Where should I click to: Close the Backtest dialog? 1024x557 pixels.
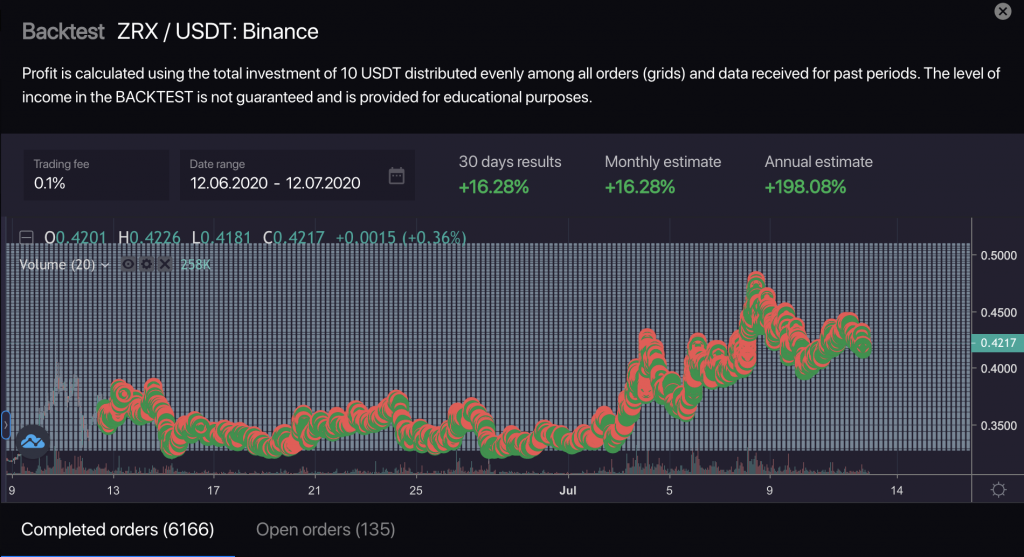1003,11
